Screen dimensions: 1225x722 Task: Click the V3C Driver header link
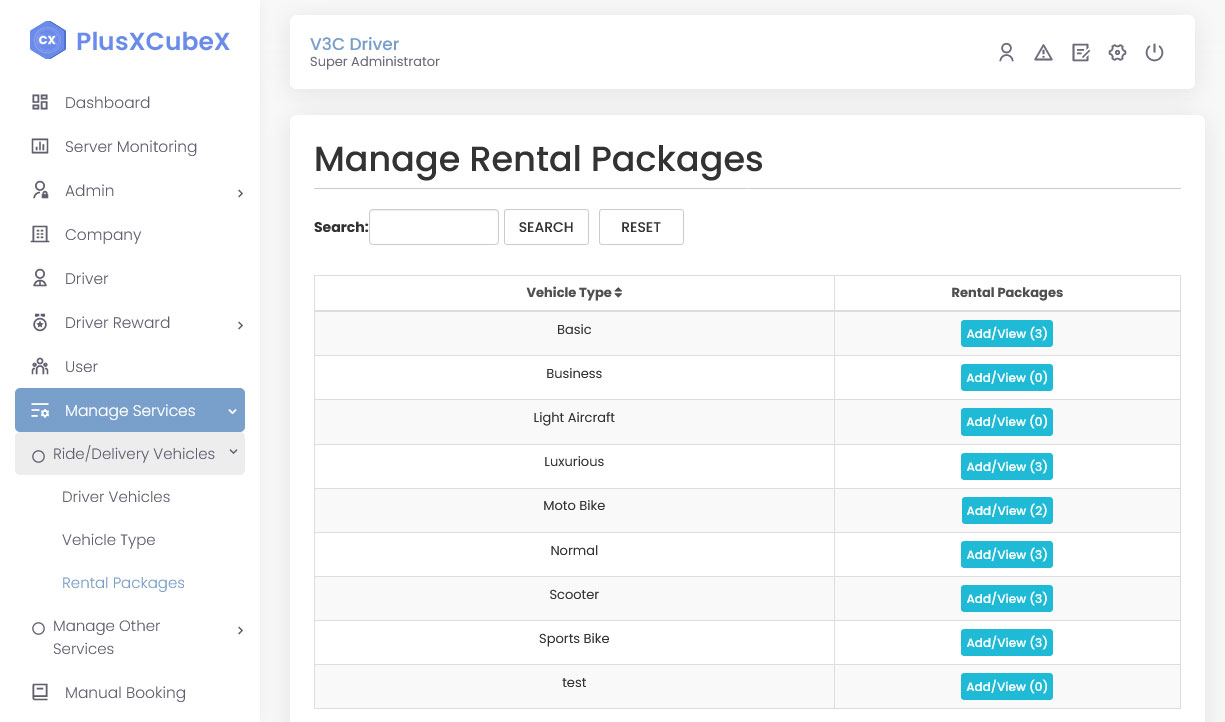pyautogui.click(x=354, y=44)
